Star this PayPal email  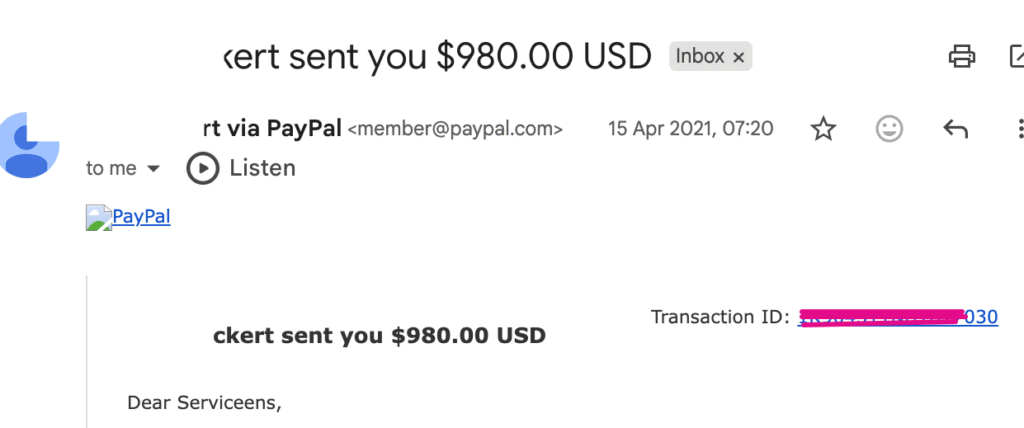point(823,128)
